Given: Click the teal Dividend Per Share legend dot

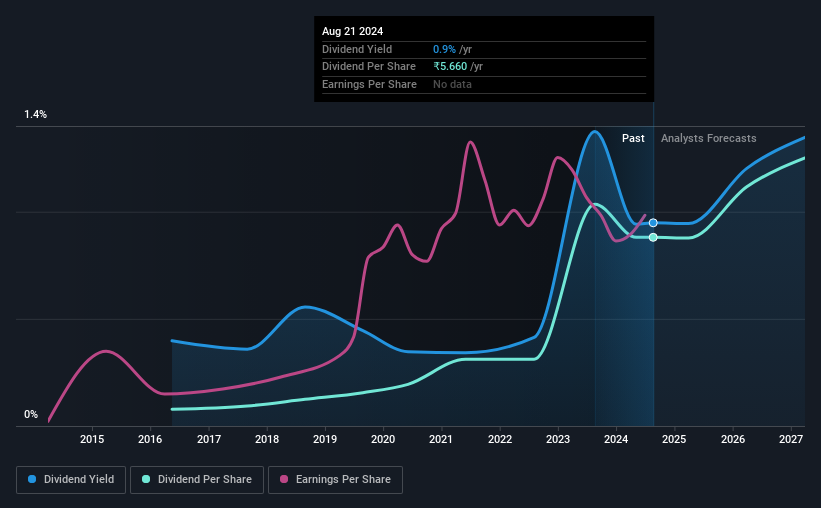Looking at the screenshot, I should (x=146, y=479).
